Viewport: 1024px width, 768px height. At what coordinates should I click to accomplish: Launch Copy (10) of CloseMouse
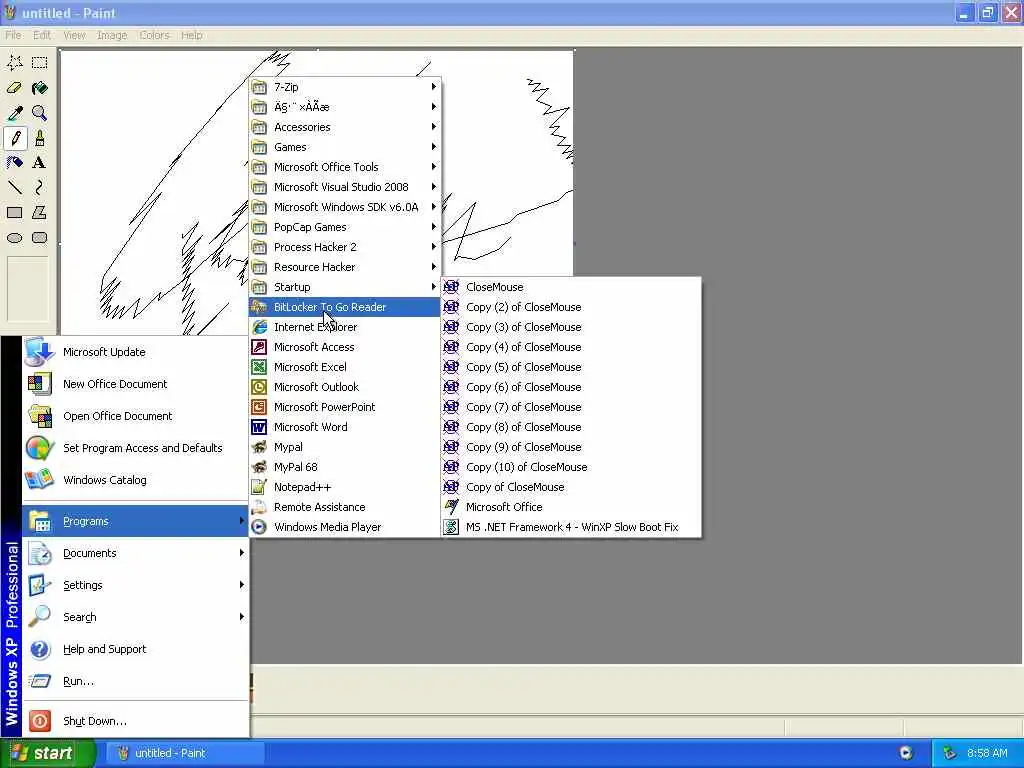(571, 467)
